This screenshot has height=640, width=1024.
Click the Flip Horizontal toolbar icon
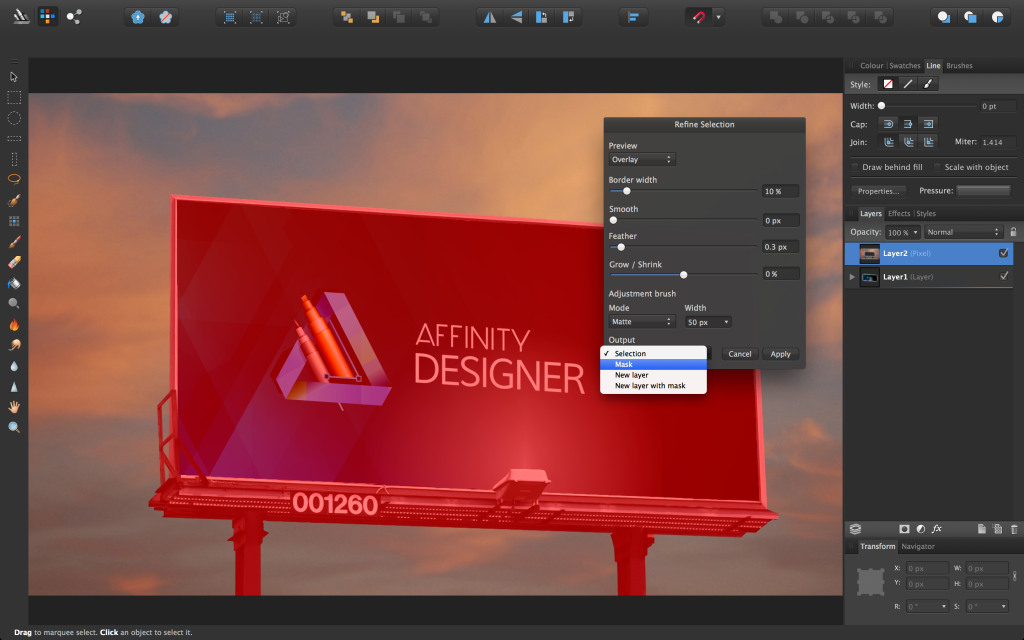click(x=489, y=17)
